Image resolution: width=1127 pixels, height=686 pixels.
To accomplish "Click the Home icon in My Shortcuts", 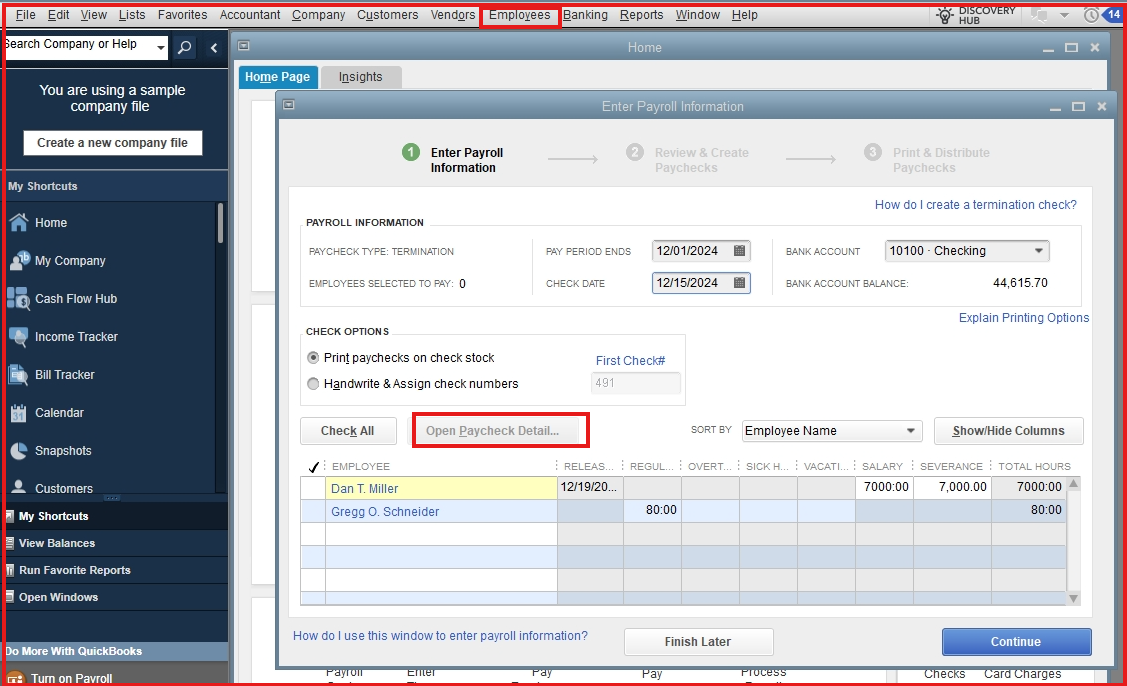I will tap(19, 223).
